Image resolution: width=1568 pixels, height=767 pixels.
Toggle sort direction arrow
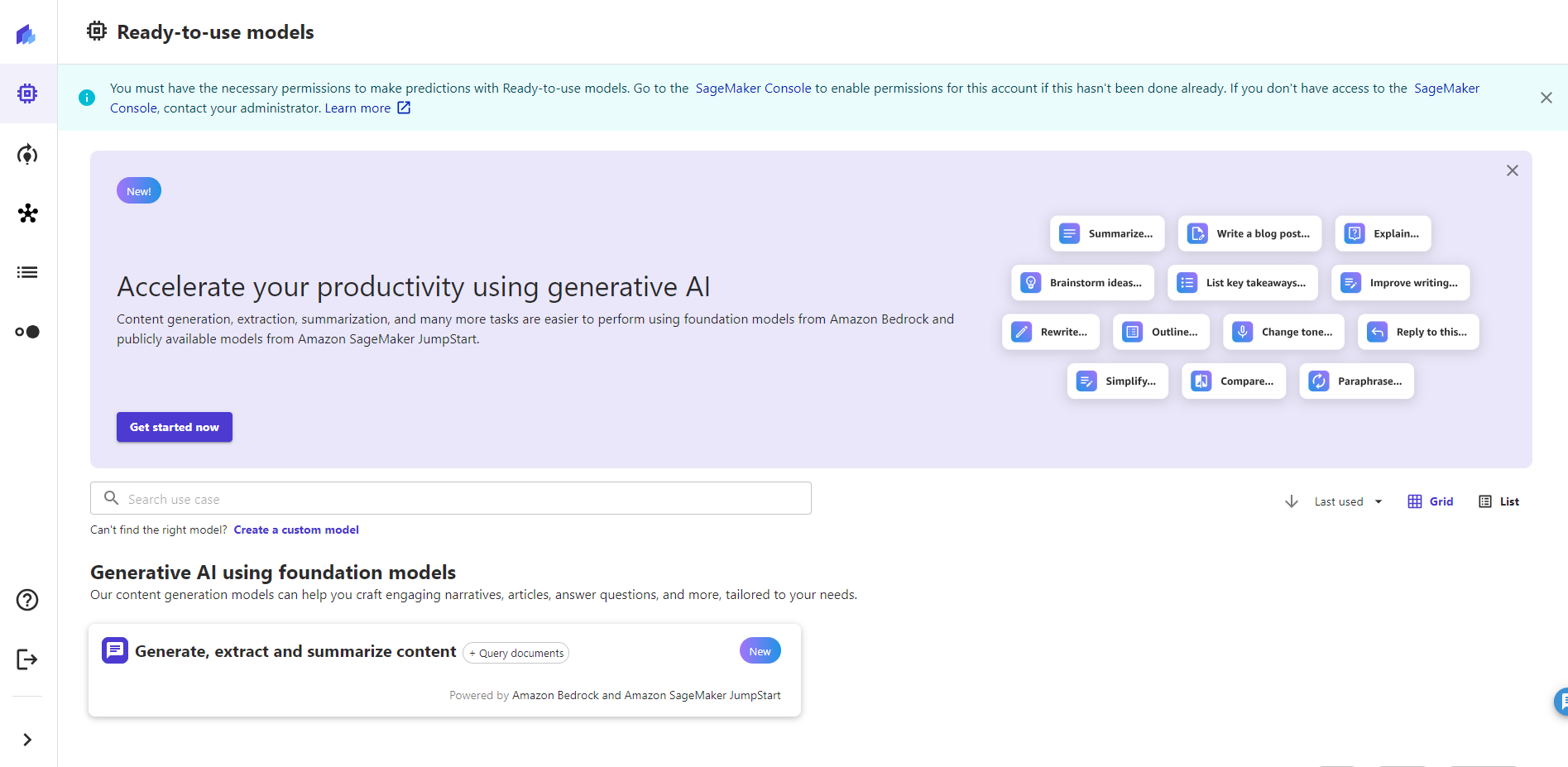pyautogui.click(x=1291, y=501)
